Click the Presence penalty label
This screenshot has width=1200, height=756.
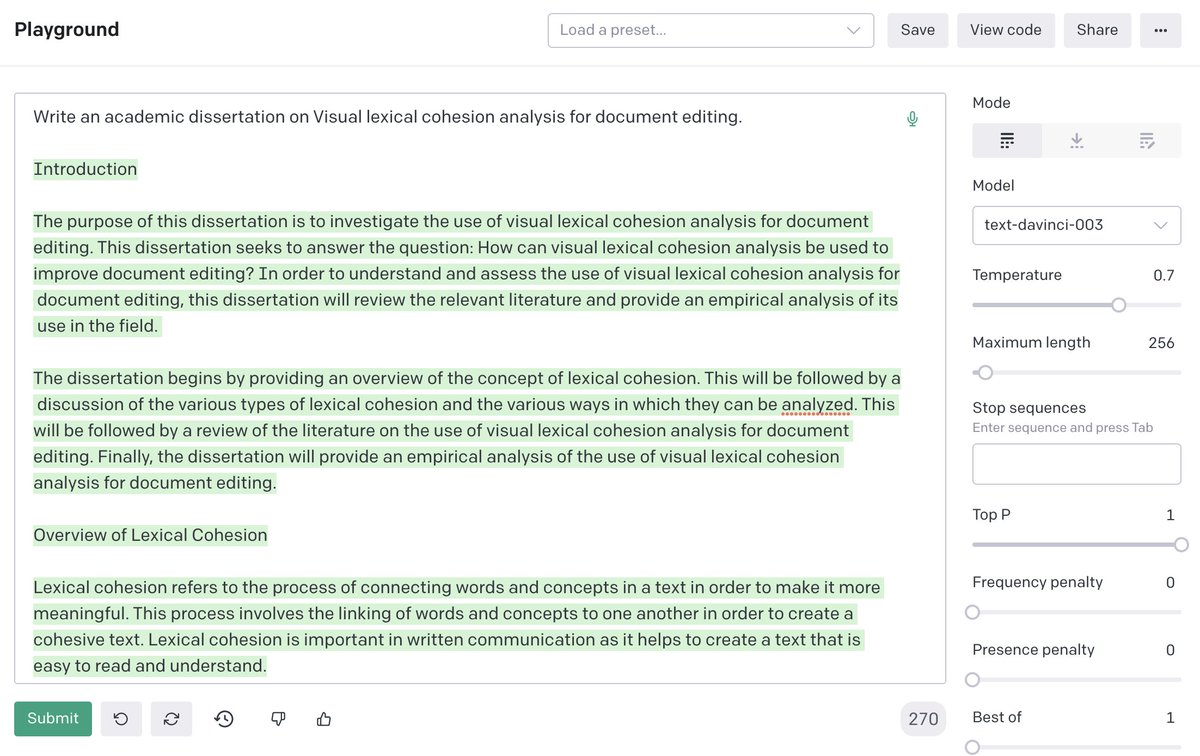tap(1033, 650)
